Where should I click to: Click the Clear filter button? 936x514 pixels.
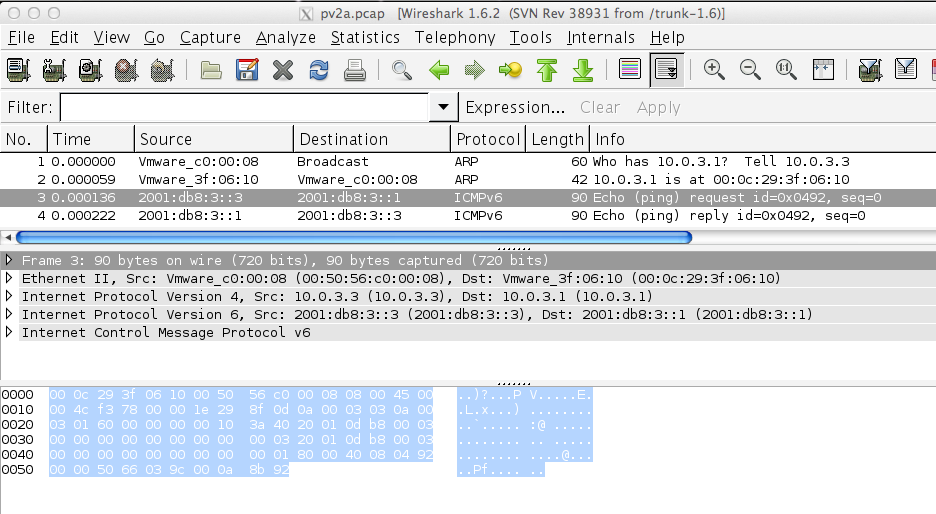click(600, 107)
